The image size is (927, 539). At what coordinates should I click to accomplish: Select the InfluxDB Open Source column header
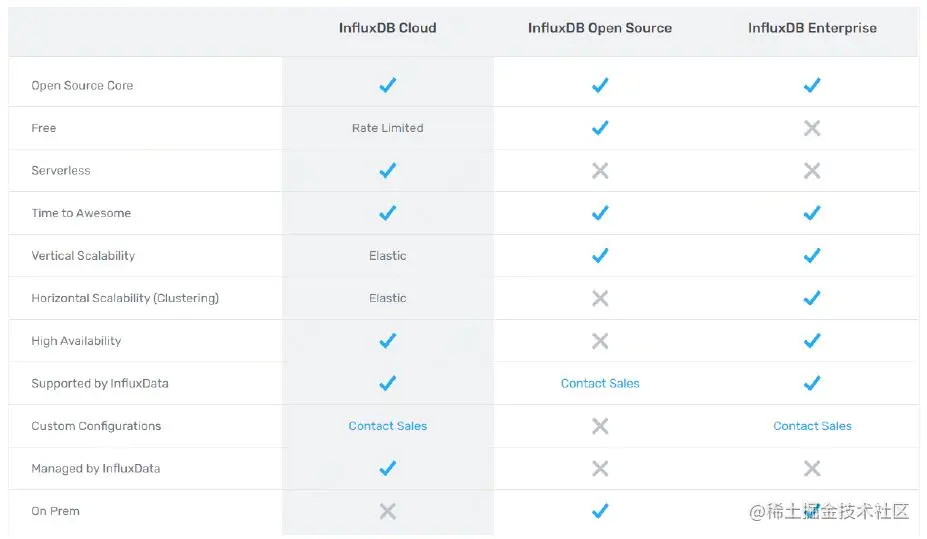point(600,28)
